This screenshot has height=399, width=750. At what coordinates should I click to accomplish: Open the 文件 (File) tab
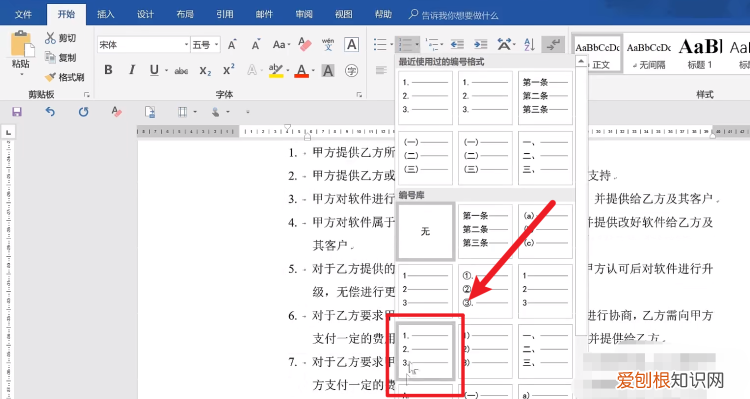pos(23,14)
